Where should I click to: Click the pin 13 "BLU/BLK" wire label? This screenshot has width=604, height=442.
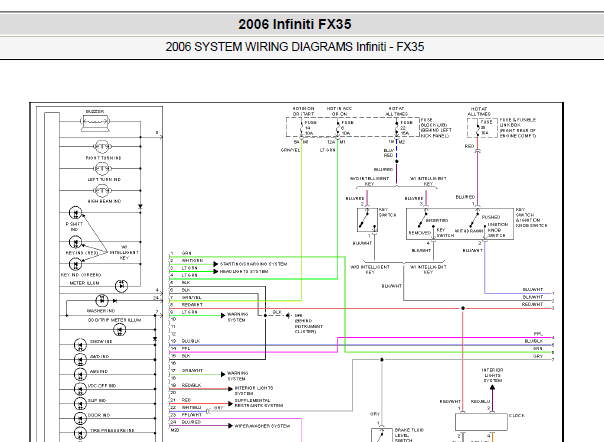(x=191, y=341)
